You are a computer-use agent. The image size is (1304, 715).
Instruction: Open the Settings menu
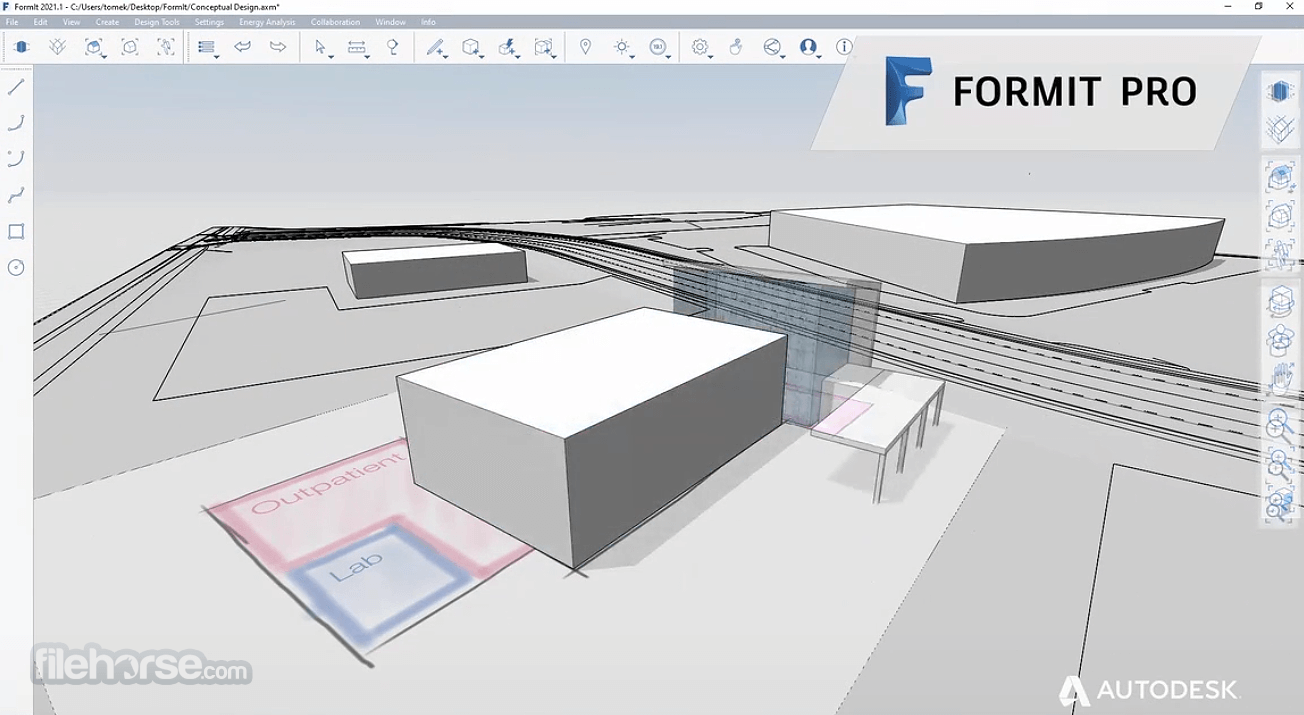coord(209,22)
